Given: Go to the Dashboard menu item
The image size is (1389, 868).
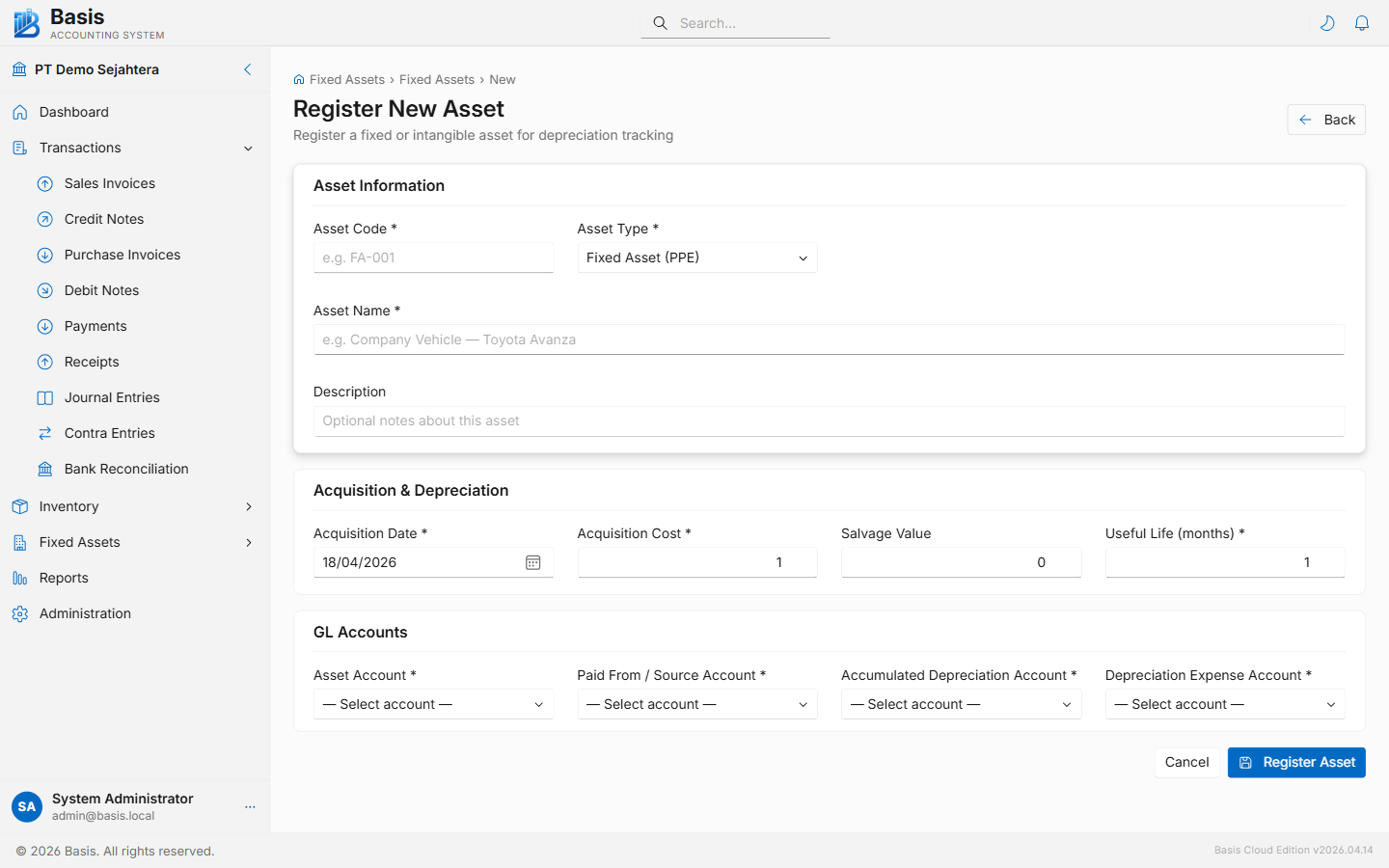Looking at the screenshot, I should [x=73, y=112].
